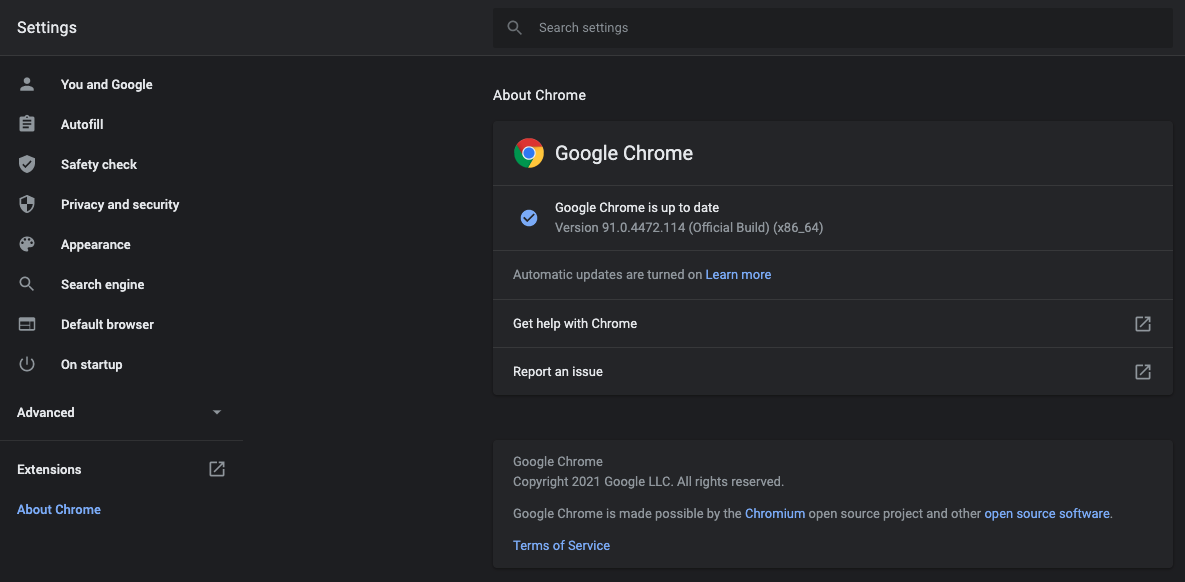Toggle the Advanced label in the sidebar
The image size is (1185, 582).
46,413
